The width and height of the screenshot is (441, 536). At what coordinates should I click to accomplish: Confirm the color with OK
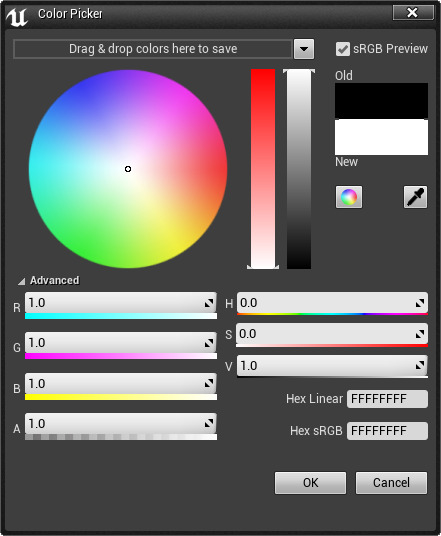310,483
